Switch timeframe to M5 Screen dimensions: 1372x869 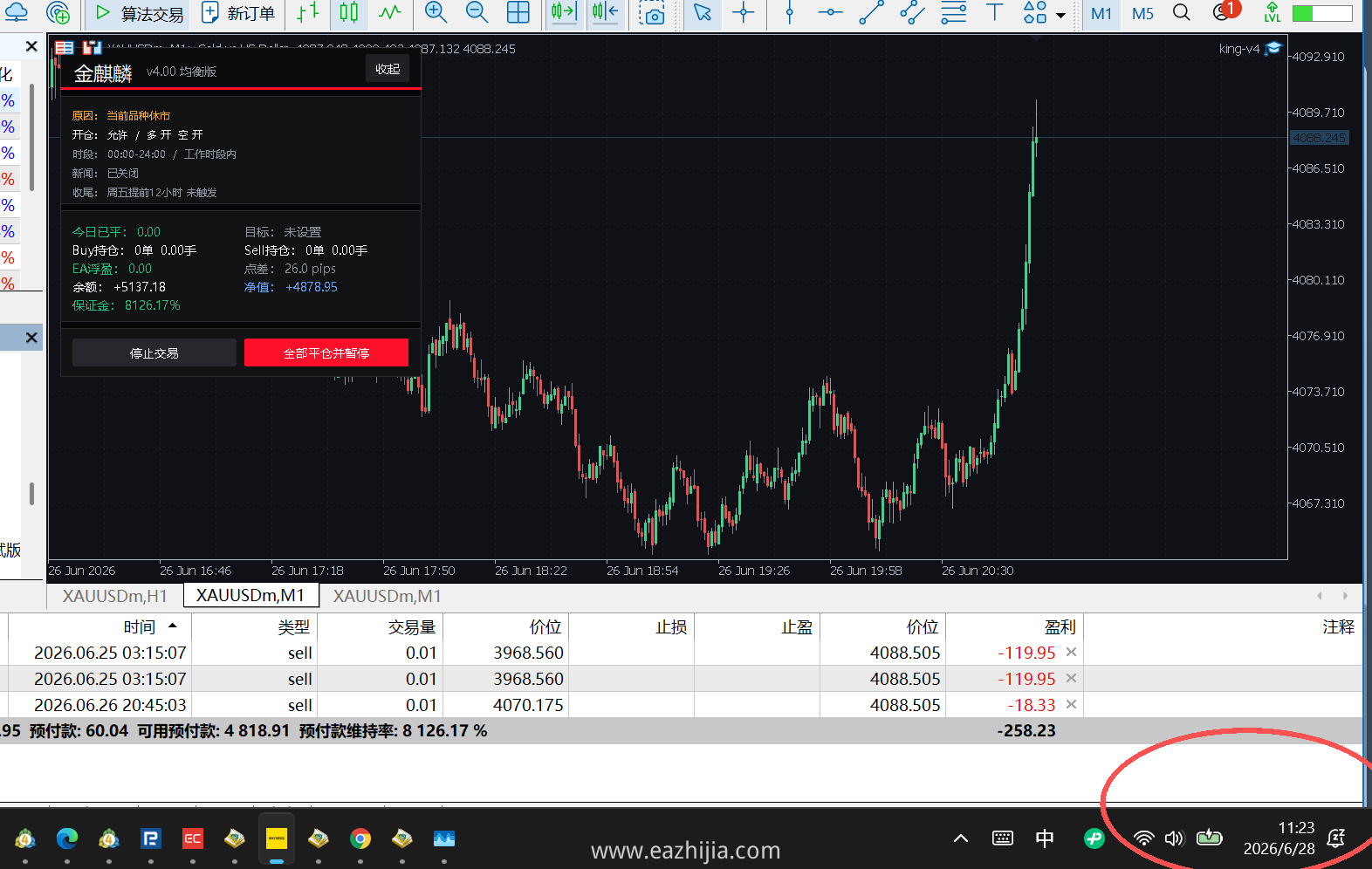tap(1142, 13)
